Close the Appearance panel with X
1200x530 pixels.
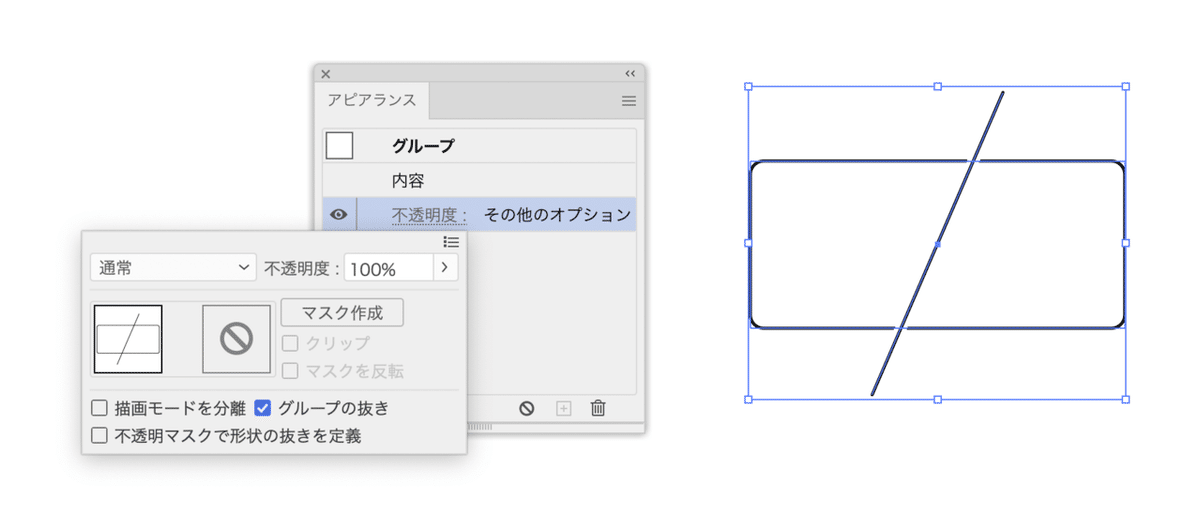[325, 74]
